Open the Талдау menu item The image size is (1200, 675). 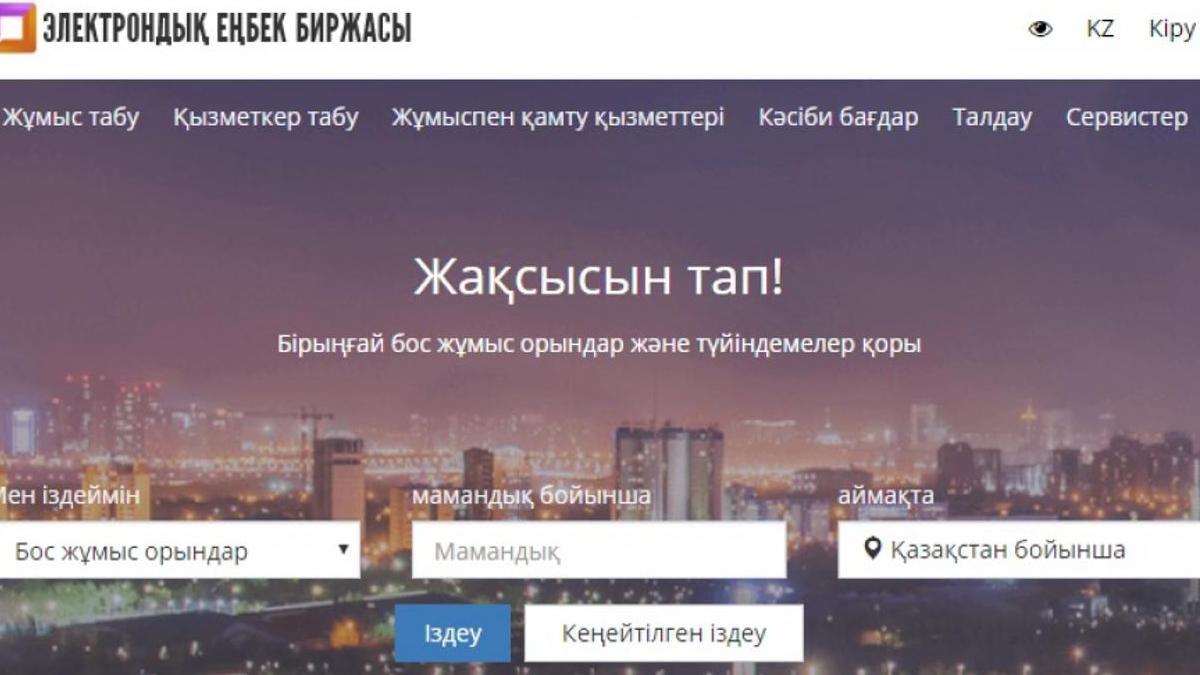(x=992, y=117)
